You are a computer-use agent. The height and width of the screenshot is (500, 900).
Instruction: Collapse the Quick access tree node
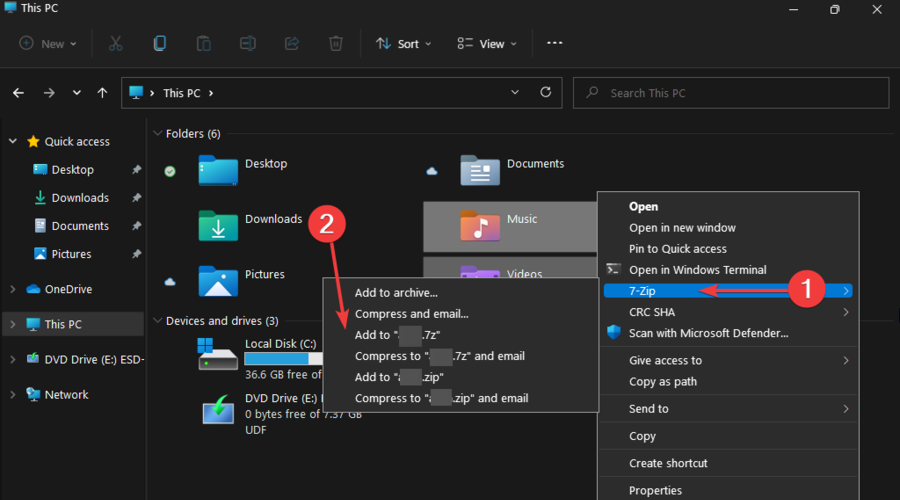[13, 141]
